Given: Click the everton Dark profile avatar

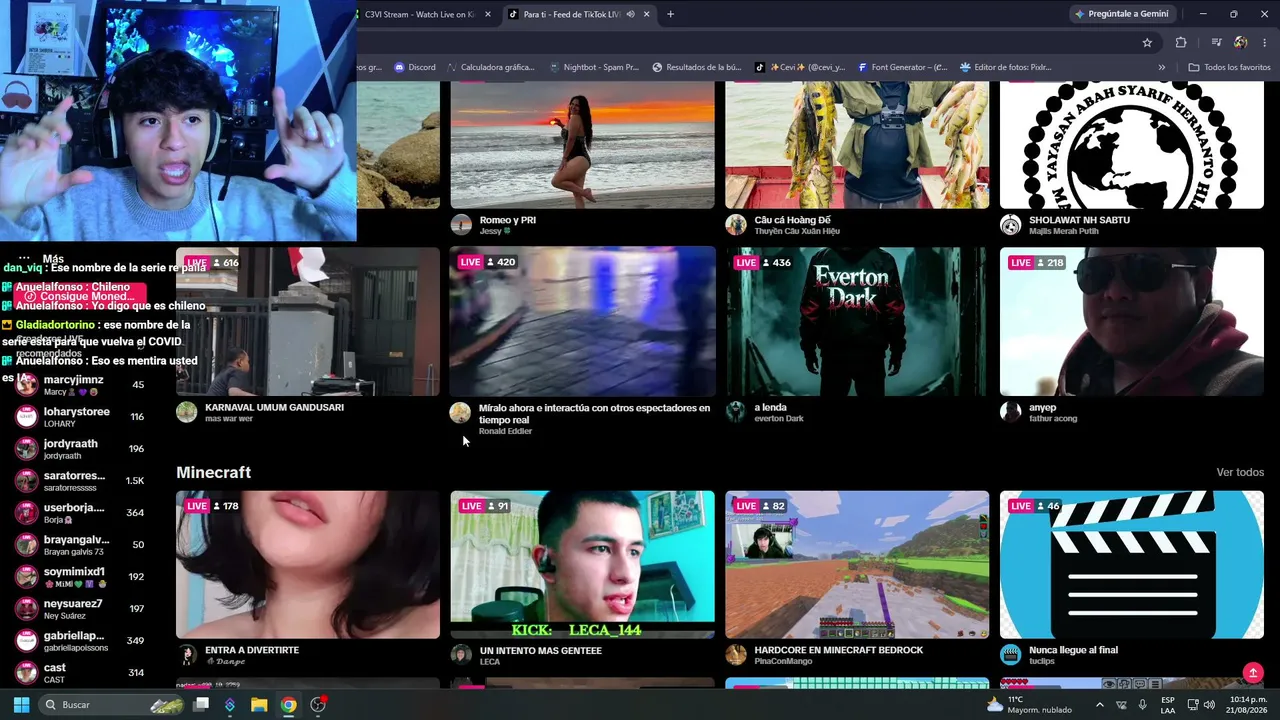Looking at the screenshot, I should [736, 413].
